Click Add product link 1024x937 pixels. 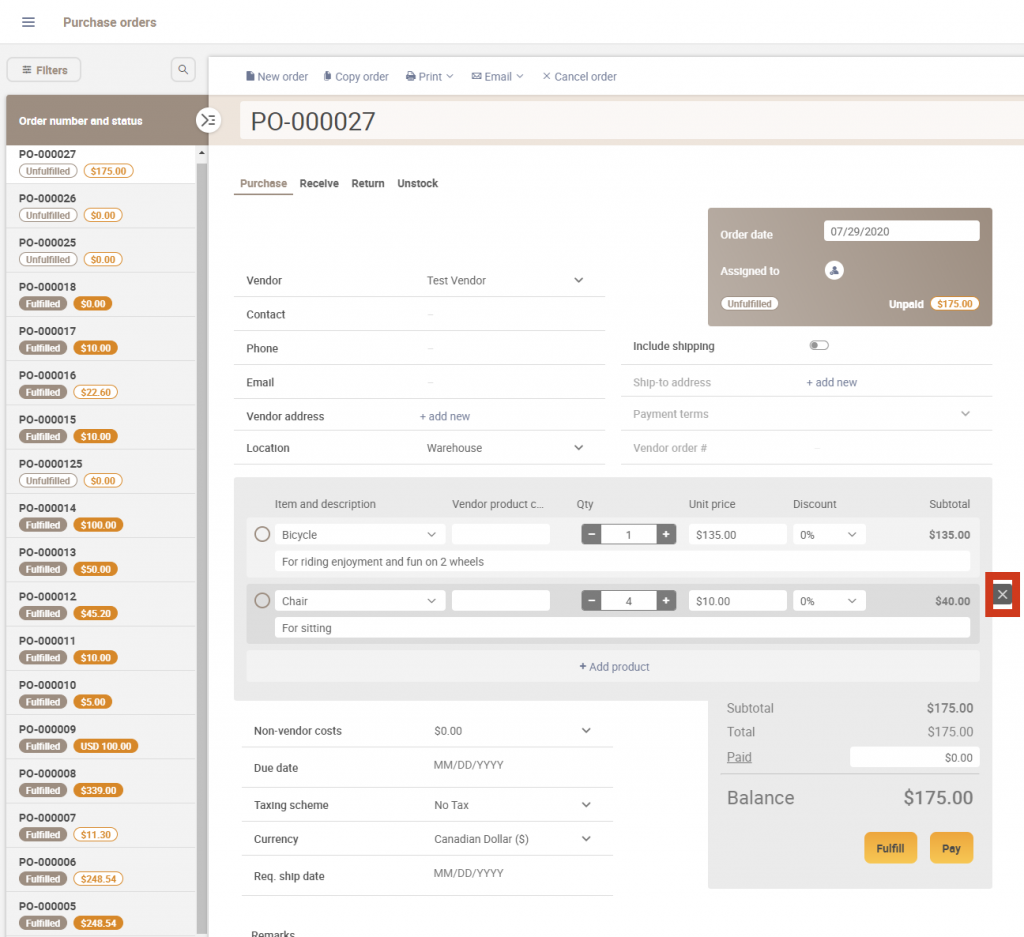point(614,667)
